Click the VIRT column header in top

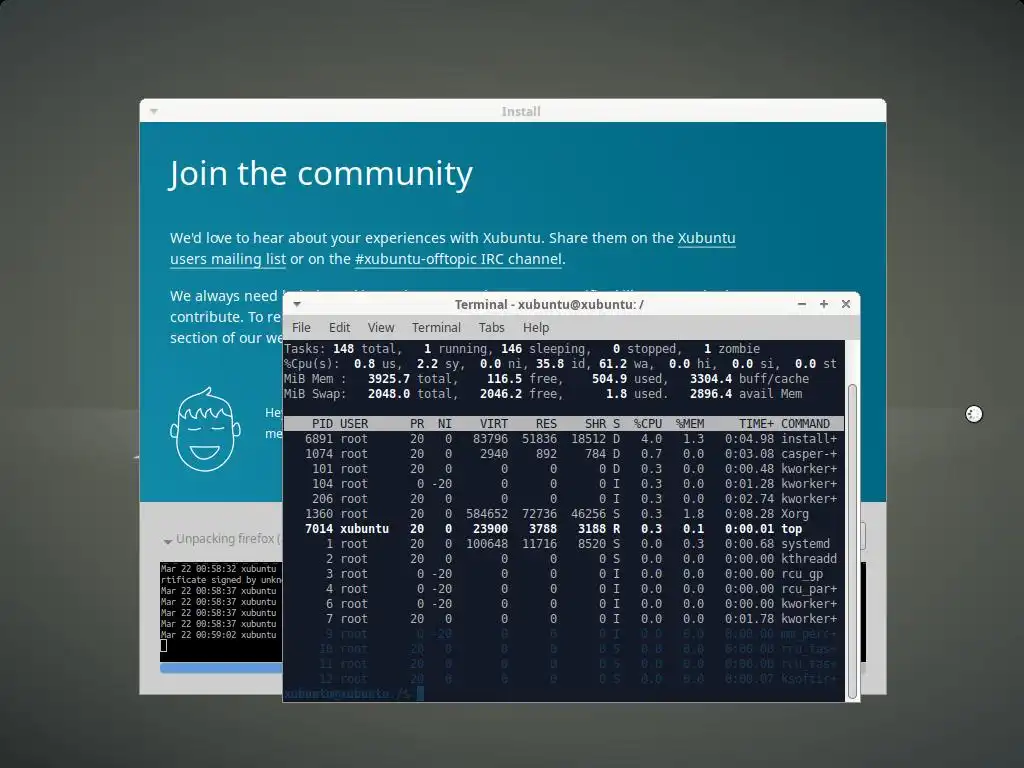click(x=494, y=424)
